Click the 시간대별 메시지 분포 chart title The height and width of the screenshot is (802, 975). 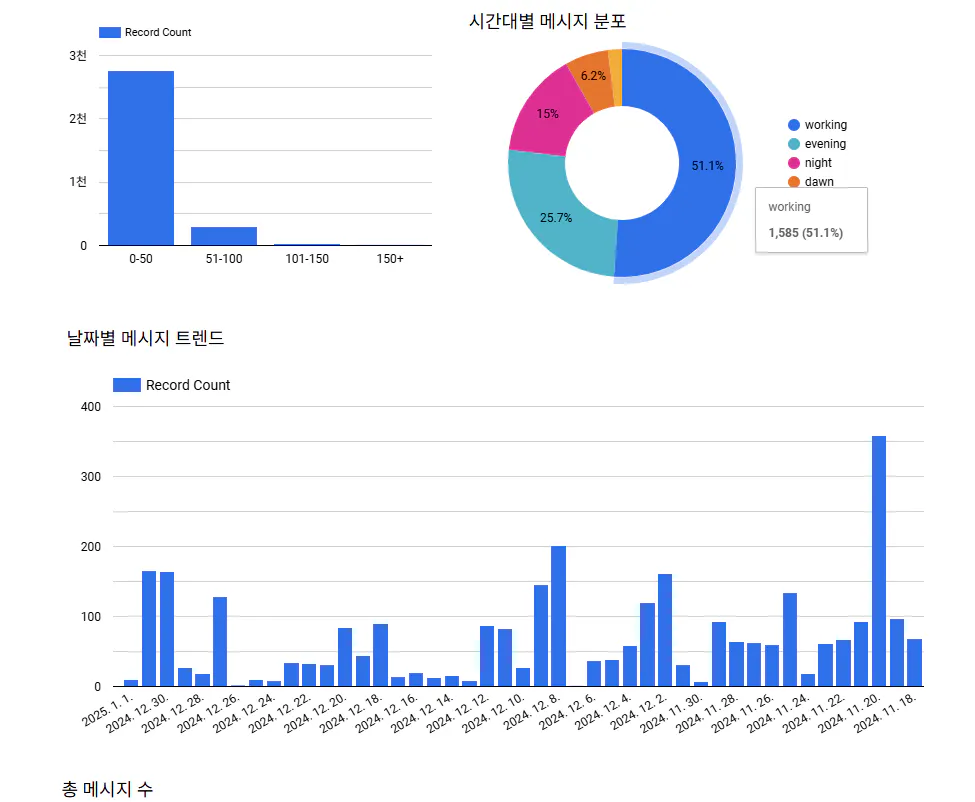(x=547, y=21)
